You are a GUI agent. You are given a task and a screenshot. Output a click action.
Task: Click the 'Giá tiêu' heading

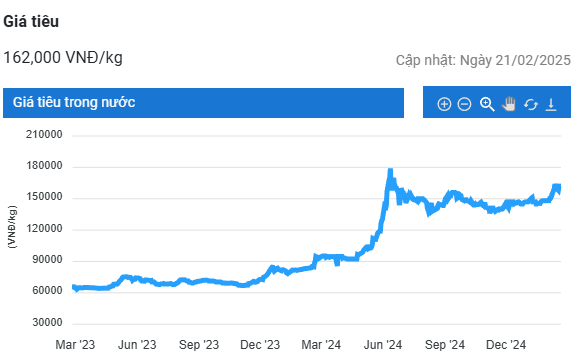click(31, 21)
